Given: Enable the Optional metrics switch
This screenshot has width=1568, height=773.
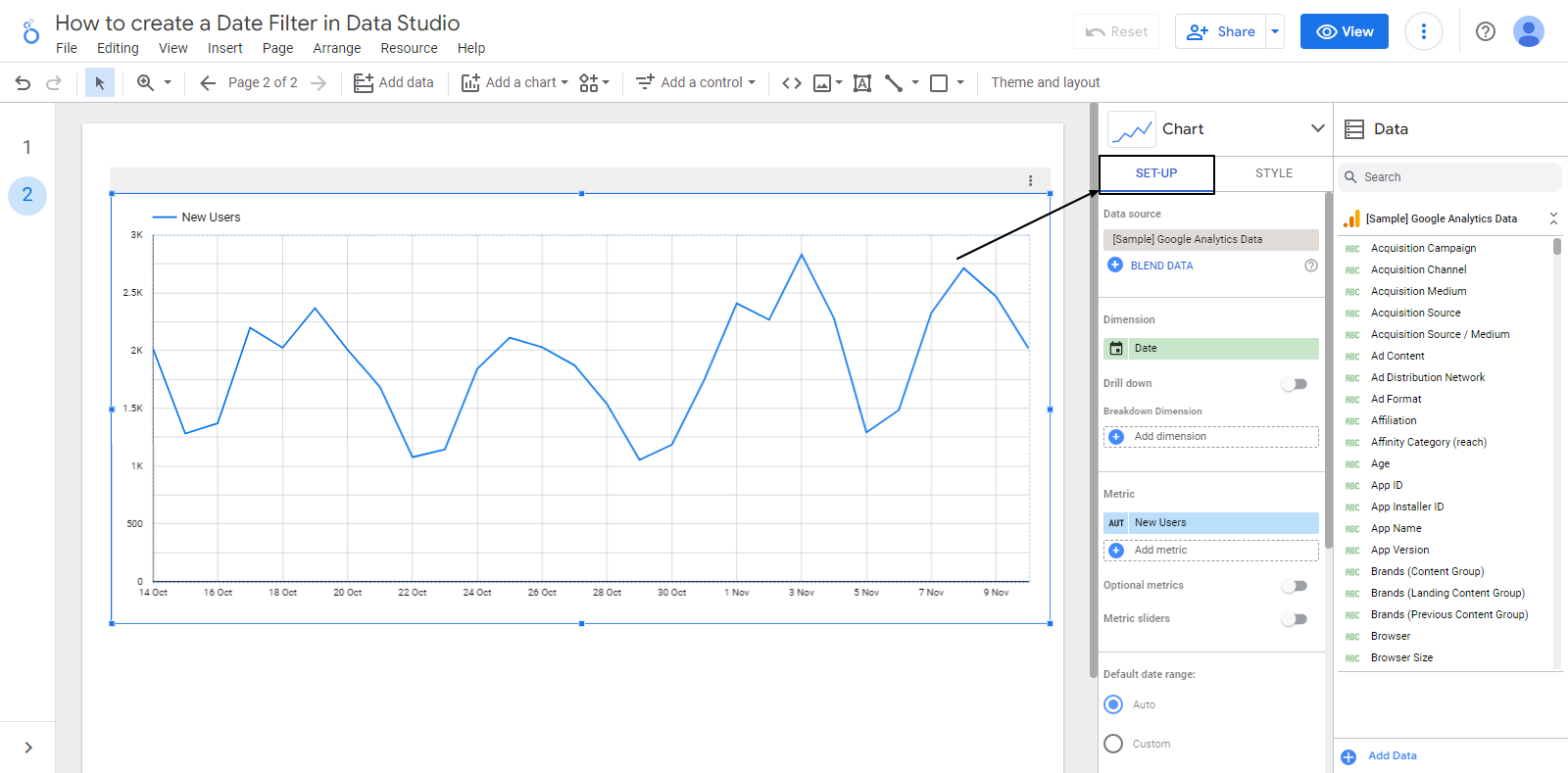Looking at the screenshot, I should click(x=1295, y=586).
